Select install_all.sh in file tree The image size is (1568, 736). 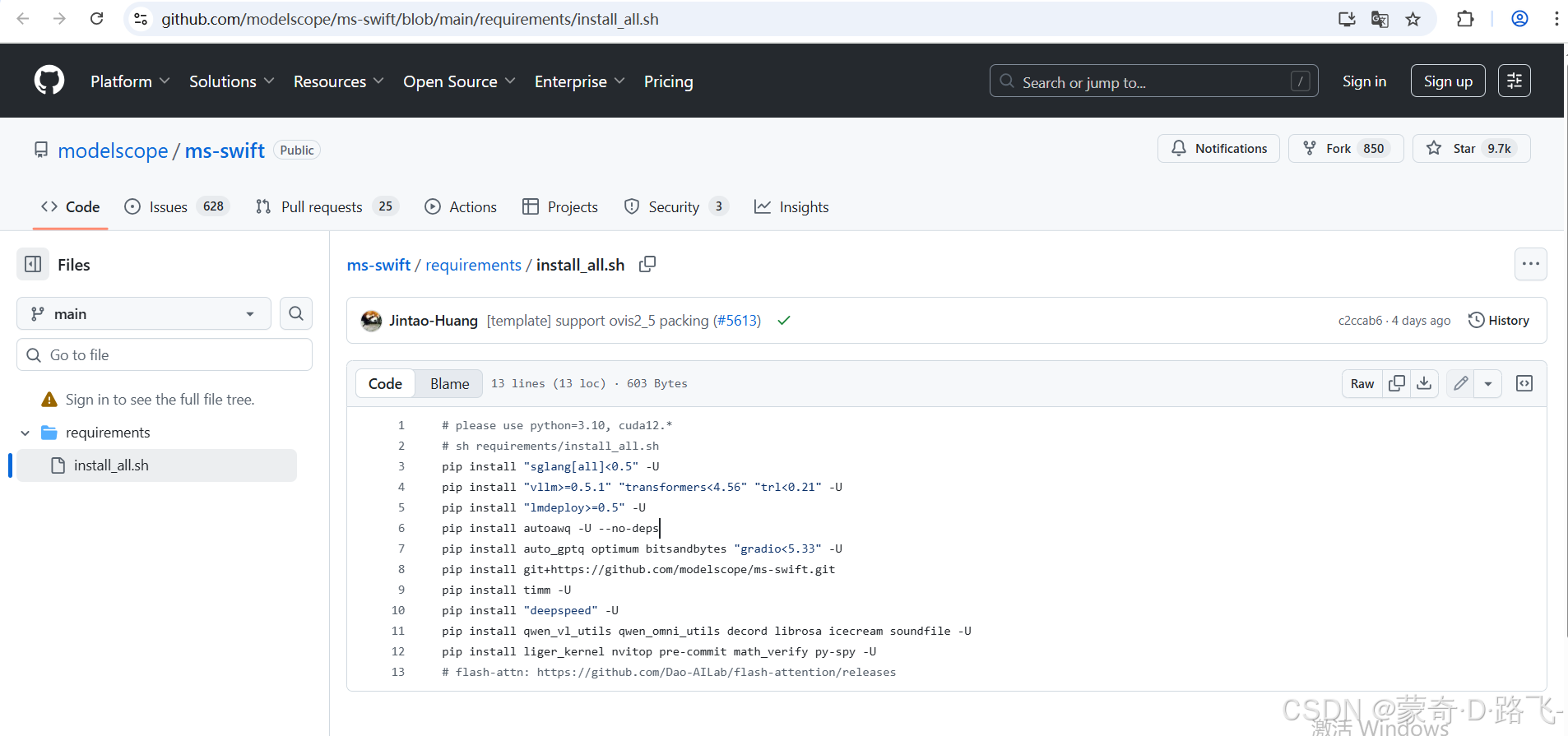coord(156,465)
